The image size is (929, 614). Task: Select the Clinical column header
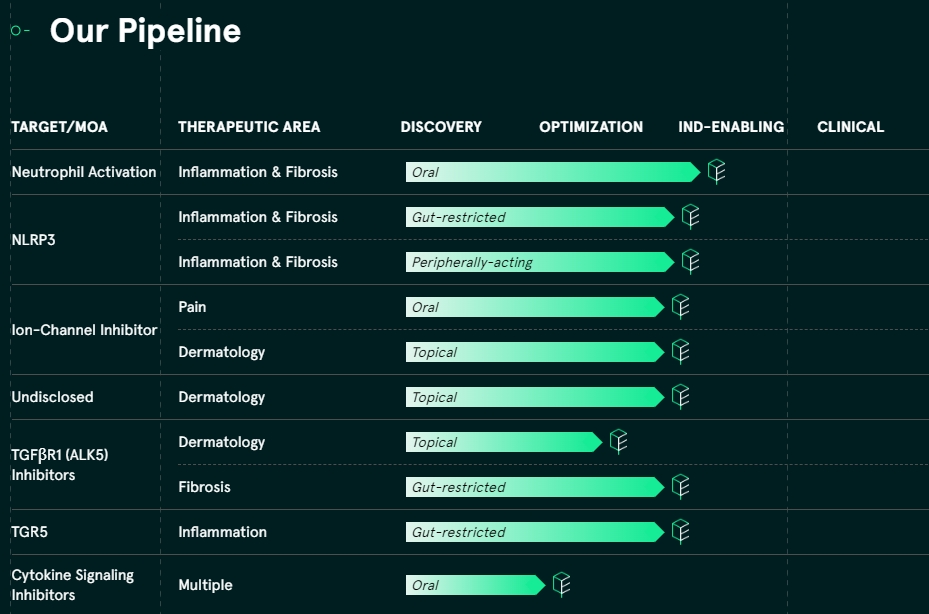point(850,127)
